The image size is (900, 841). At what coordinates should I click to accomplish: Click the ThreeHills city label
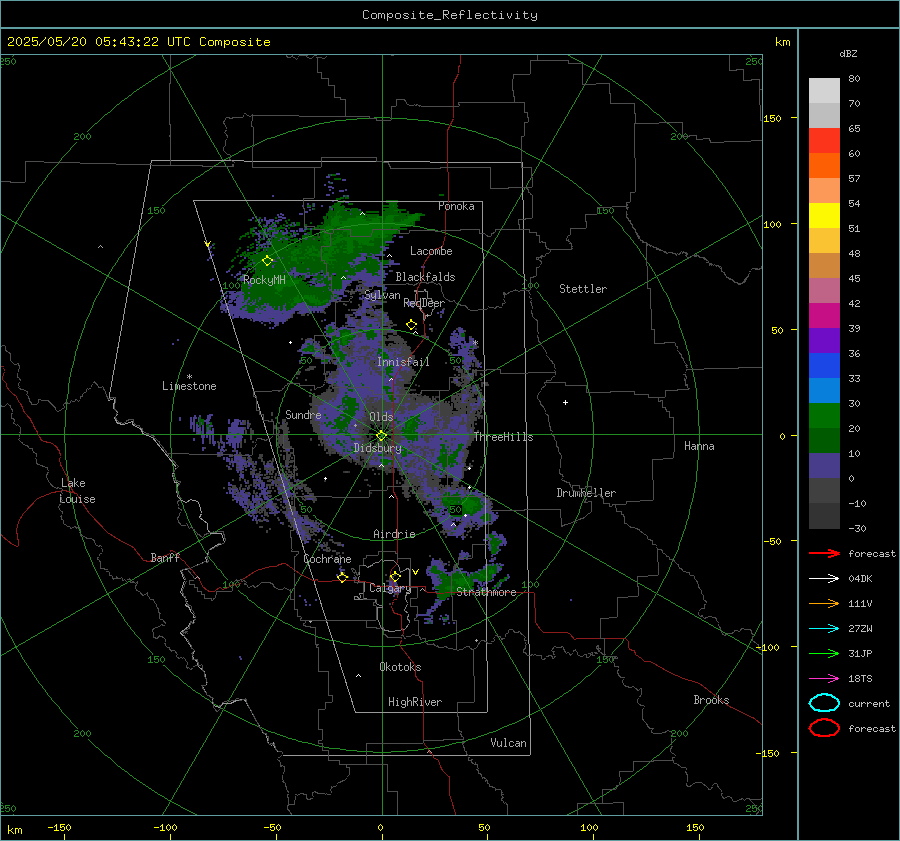point(503,437)
